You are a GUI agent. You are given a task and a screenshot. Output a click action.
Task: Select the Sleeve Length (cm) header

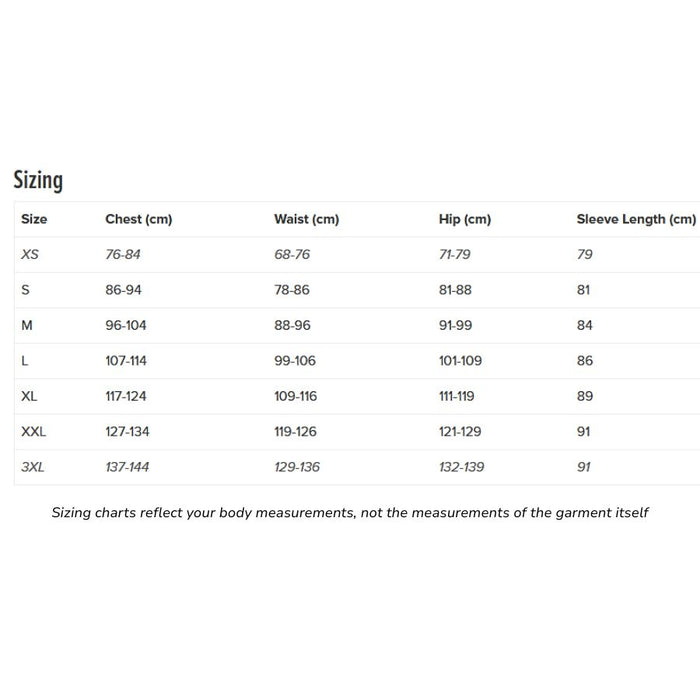click(x=636, y=219)
